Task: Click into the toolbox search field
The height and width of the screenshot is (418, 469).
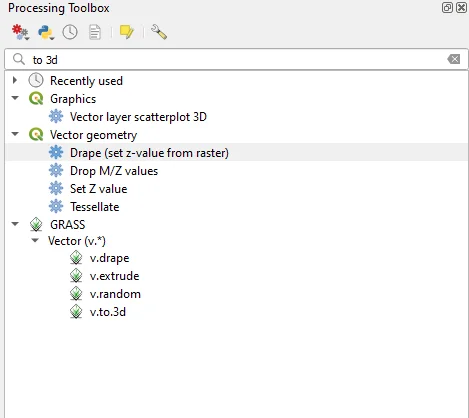Action: tap(233, 60)
